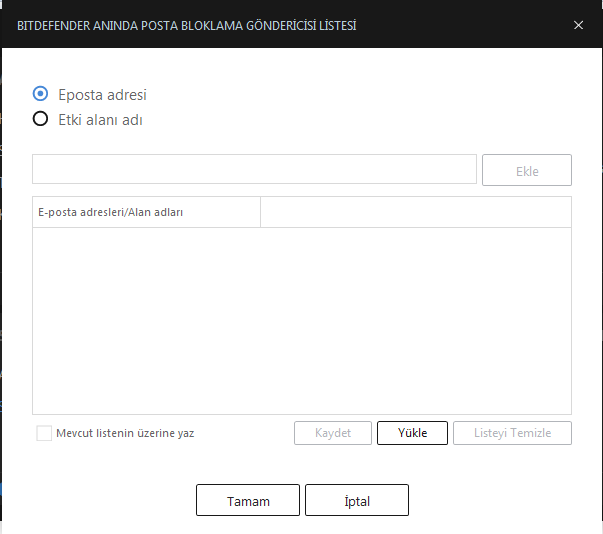Viewport: 603px width, 534px height.
Task: Enable the Mevcut listenin üzerine yaz checkbox
Action: click(x=44, y=433)
